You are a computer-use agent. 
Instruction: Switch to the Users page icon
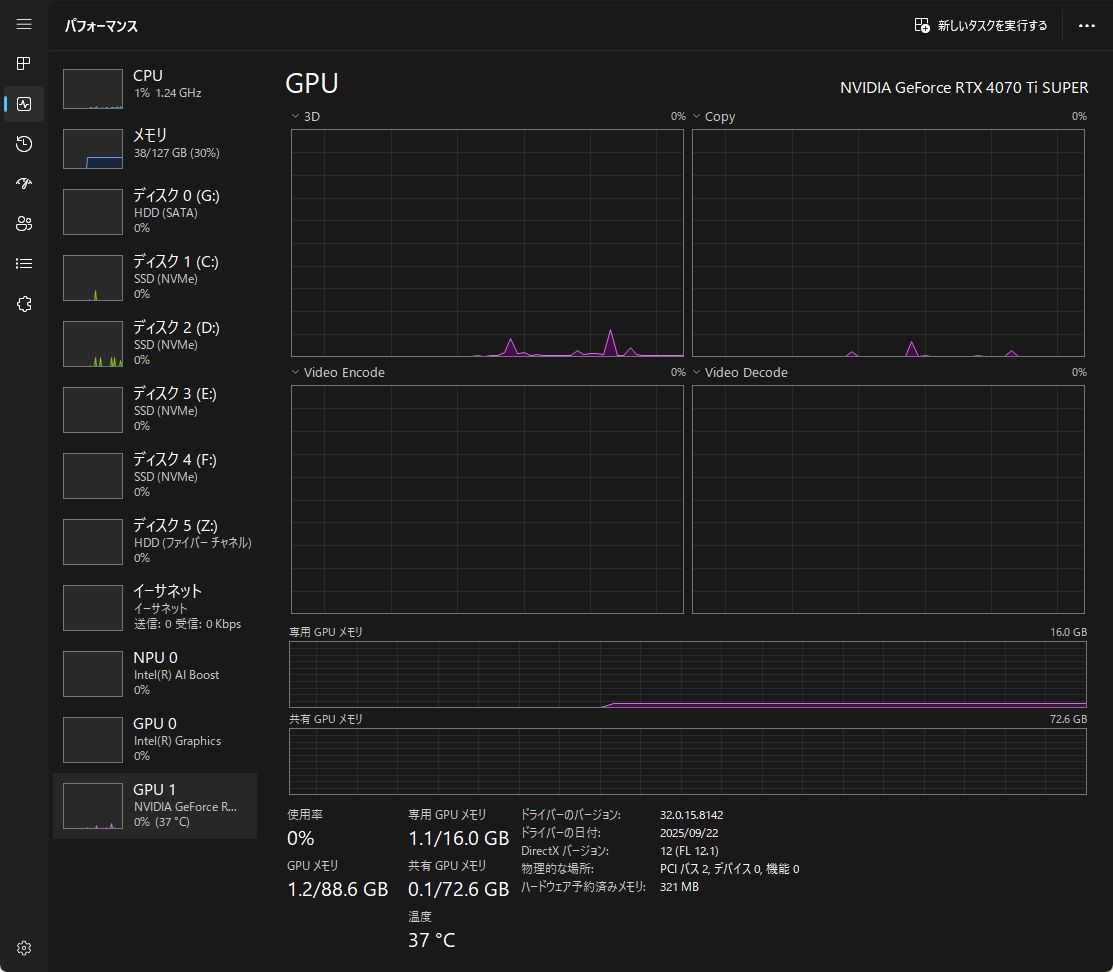(x=24, y=224)
